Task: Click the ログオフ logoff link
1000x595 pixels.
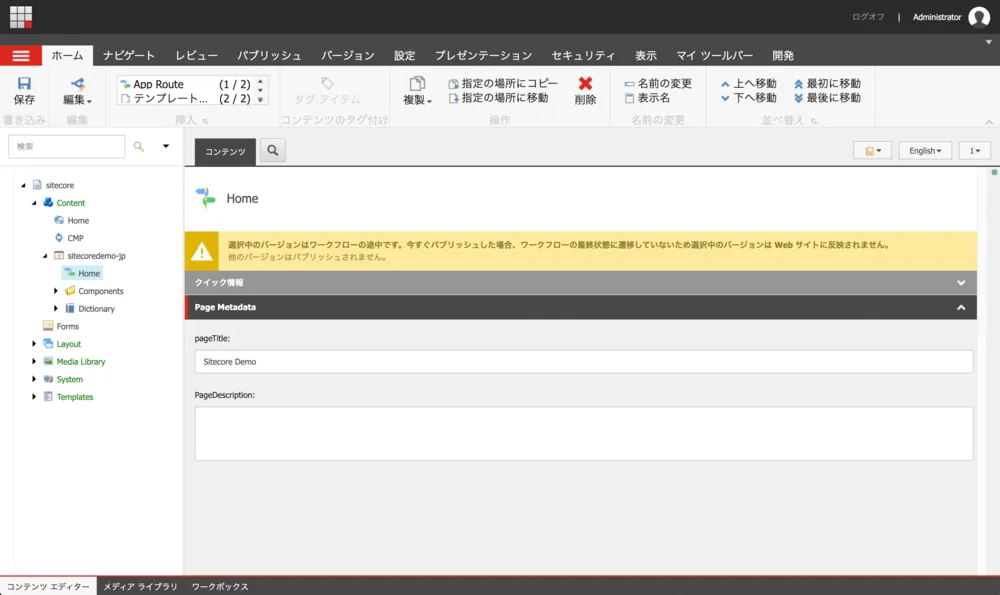Action: click(x=868, y=17)
